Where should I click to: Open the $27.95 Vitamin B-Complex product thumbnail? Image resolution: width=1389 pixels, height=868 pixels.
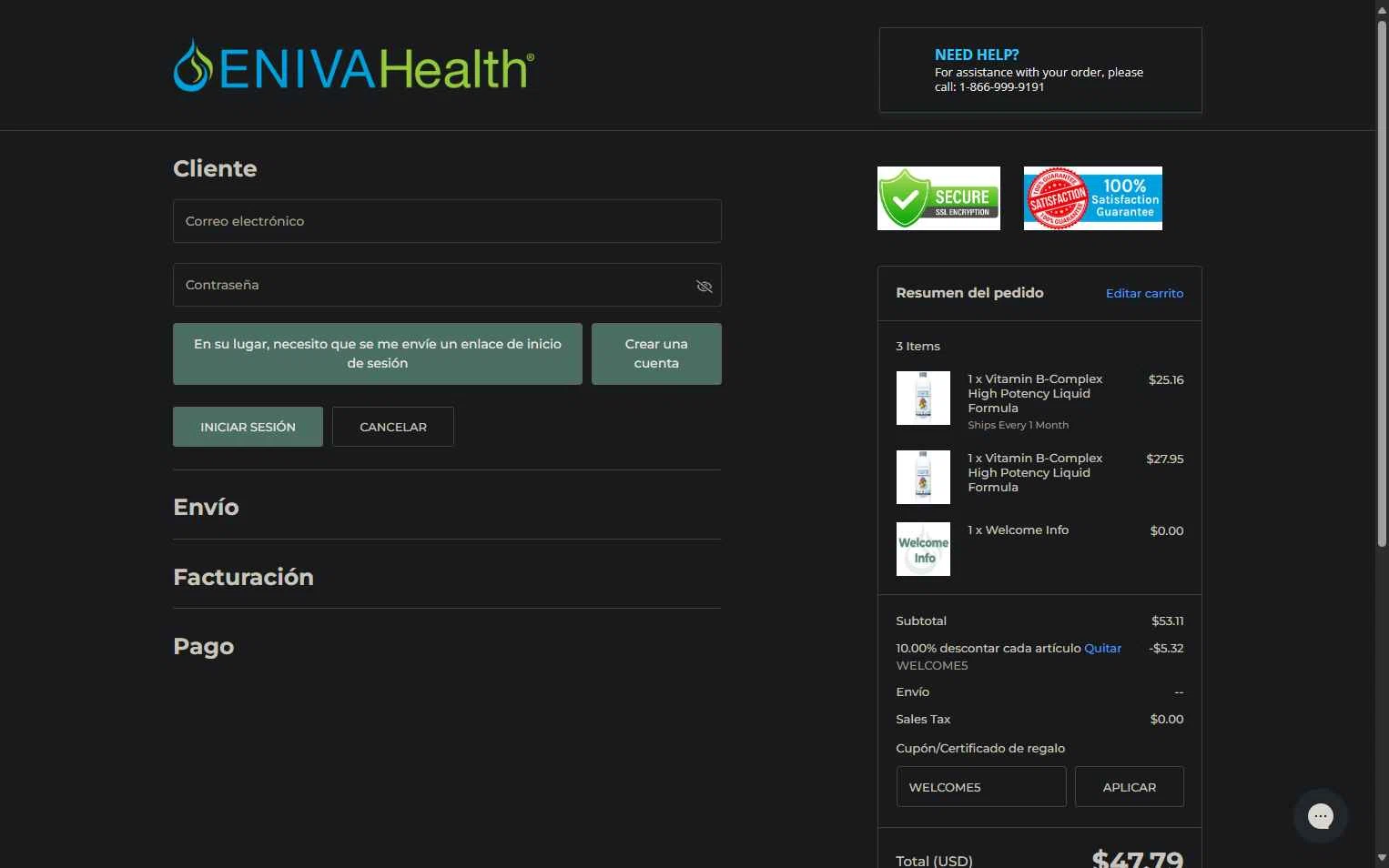click(923, 477)
